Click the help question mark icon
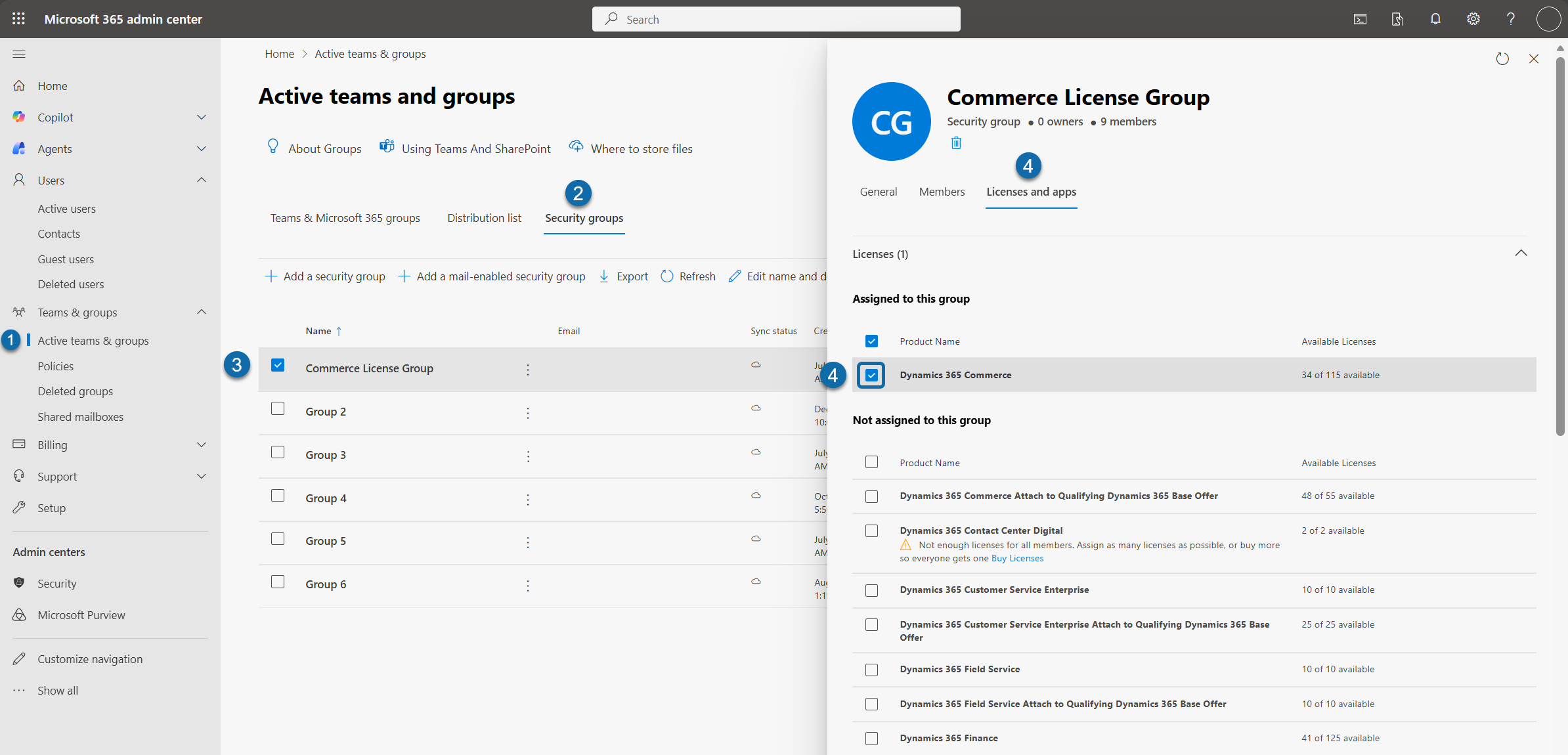Screen dimensions: 1568x755 [1510, 19]
